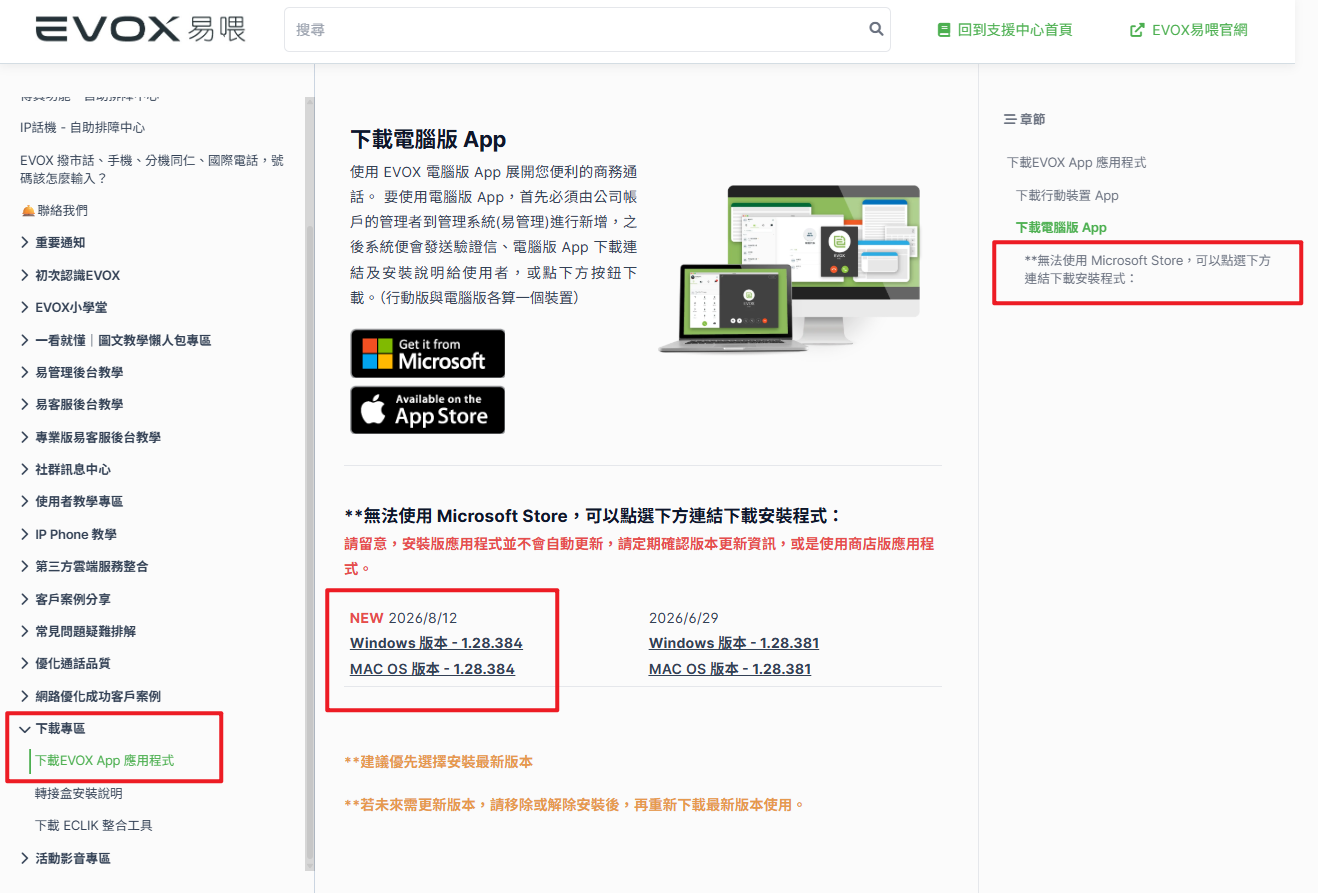This screenshot has height=893, width=1318.
Task: Open 下載 ECLIK 整合工具 in sidebar
Action: [94, 826]
